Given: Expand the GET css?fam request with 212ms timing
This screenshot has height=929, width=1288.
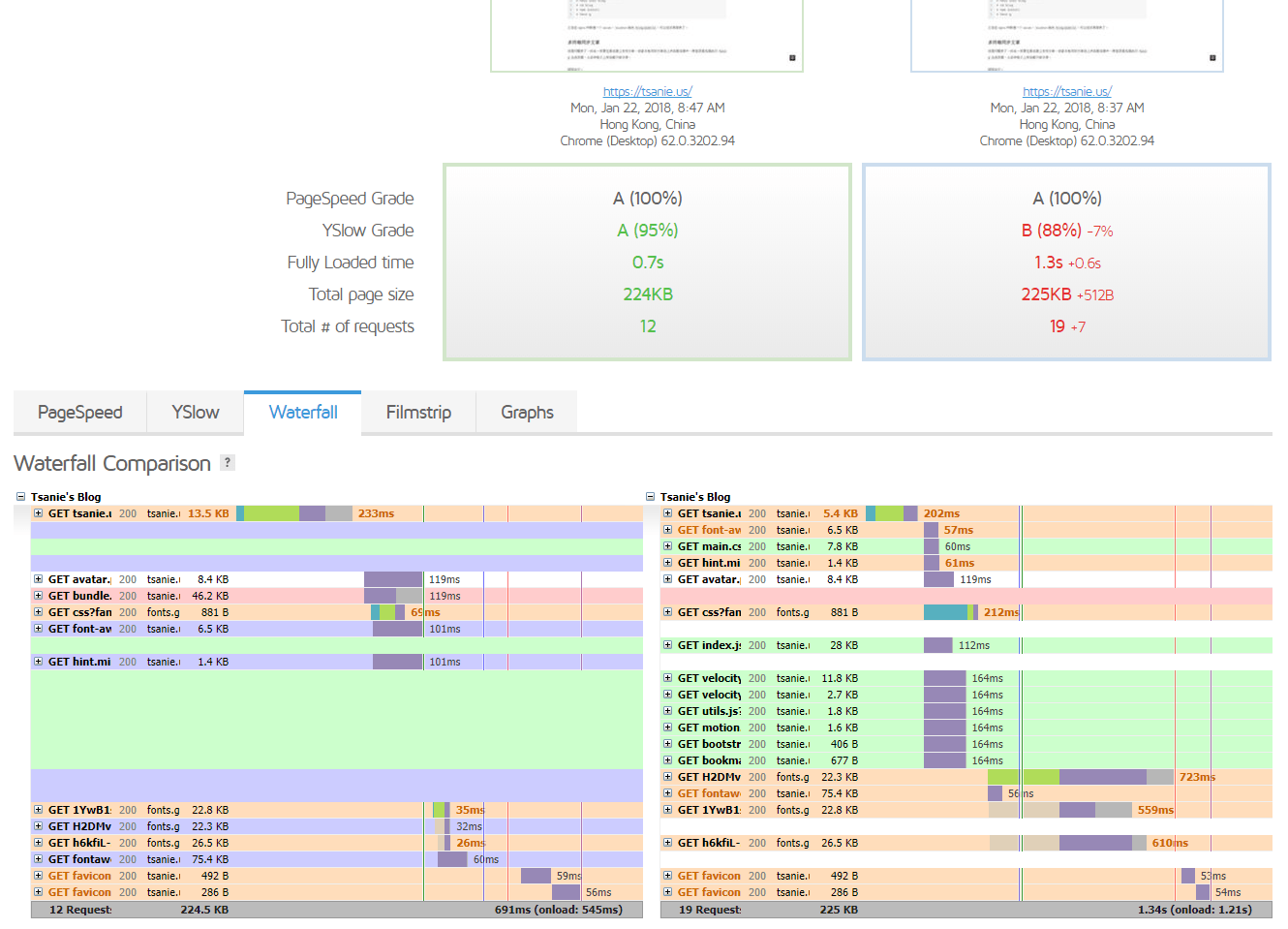Looking at the screenshot, I should pos(668,612).
